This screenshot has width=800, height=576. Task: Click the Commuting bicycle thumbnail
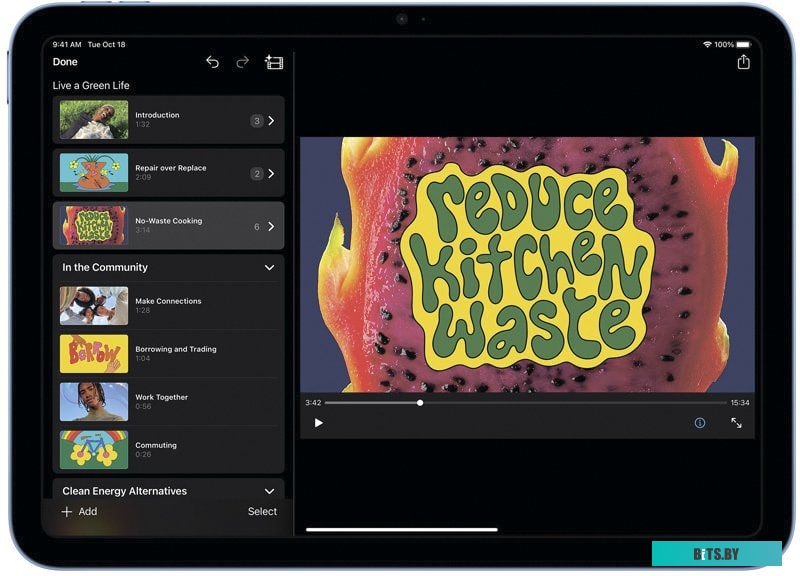click(94, 449)
